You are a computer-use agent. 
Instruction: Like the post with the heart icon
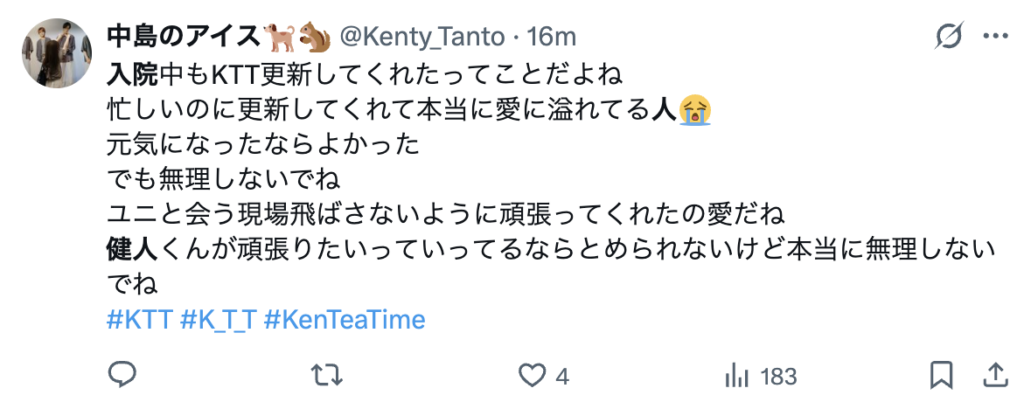[530, 376]
